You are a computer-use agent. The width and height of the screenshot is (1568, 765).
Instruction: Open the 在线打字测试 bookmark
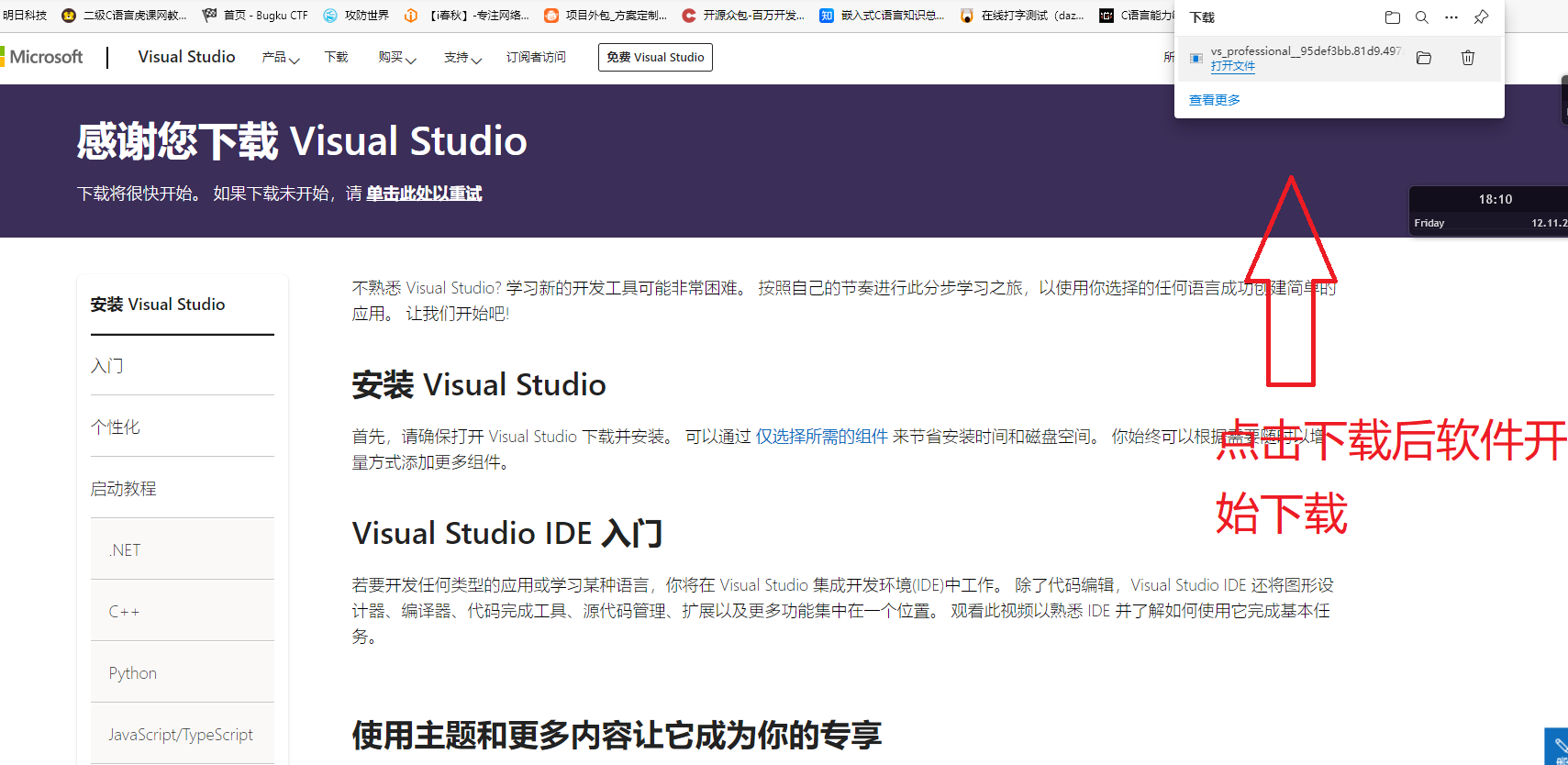1022,16
